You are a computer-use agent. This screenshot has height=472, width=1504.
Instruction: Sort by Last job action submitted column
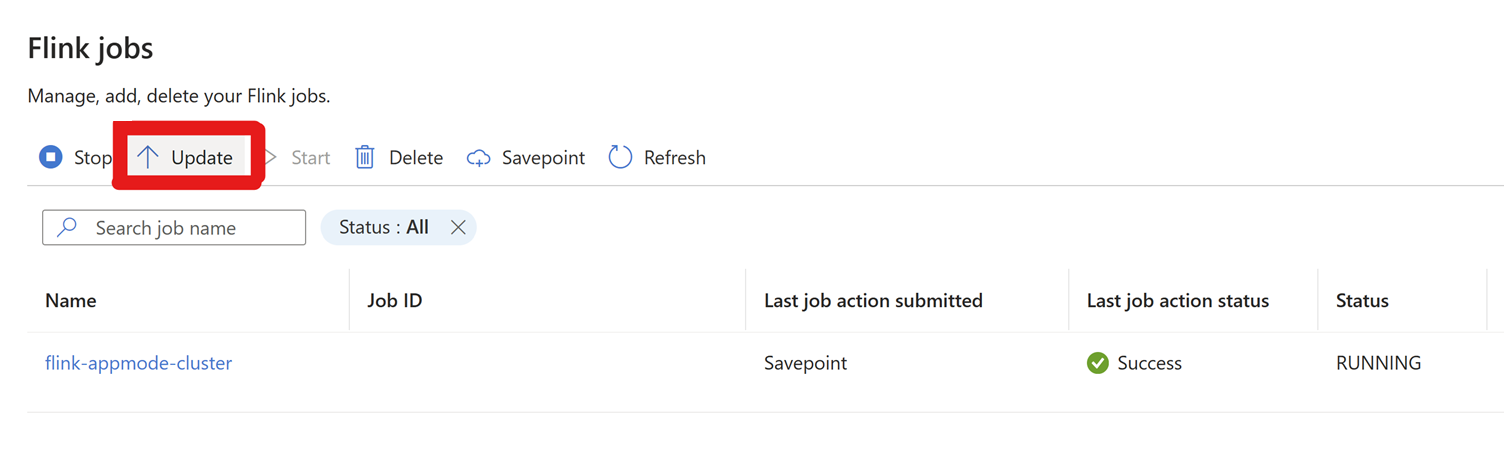[873, 300]
